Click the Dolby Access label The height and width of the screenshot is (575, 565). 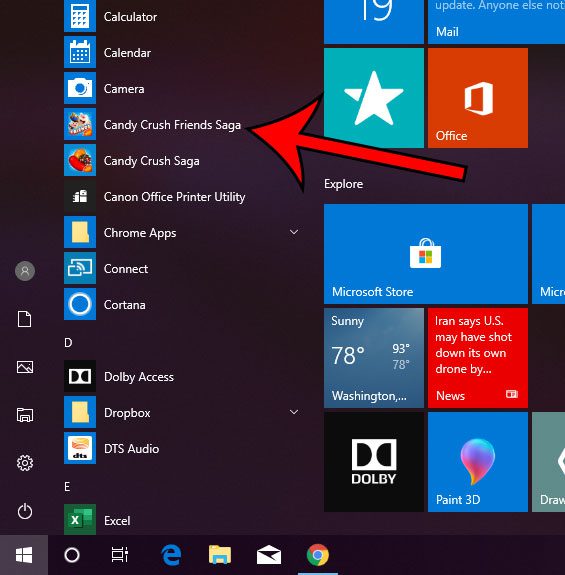tap(139, 377)
